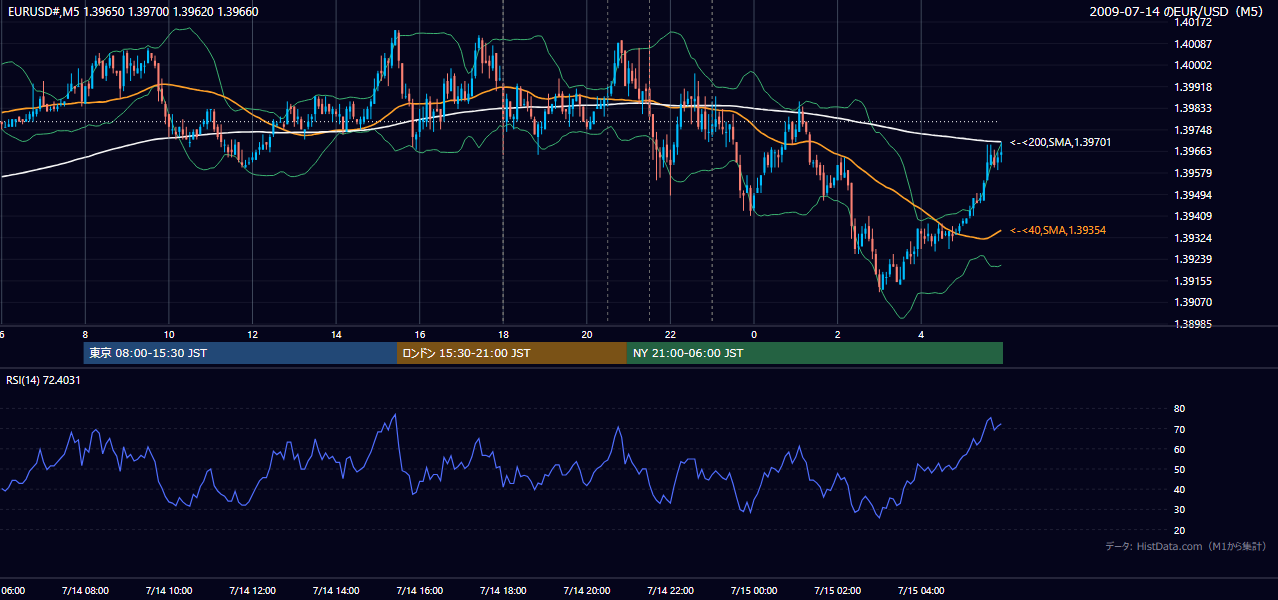Click hour tick 16 under price chart

coord(420,335)
